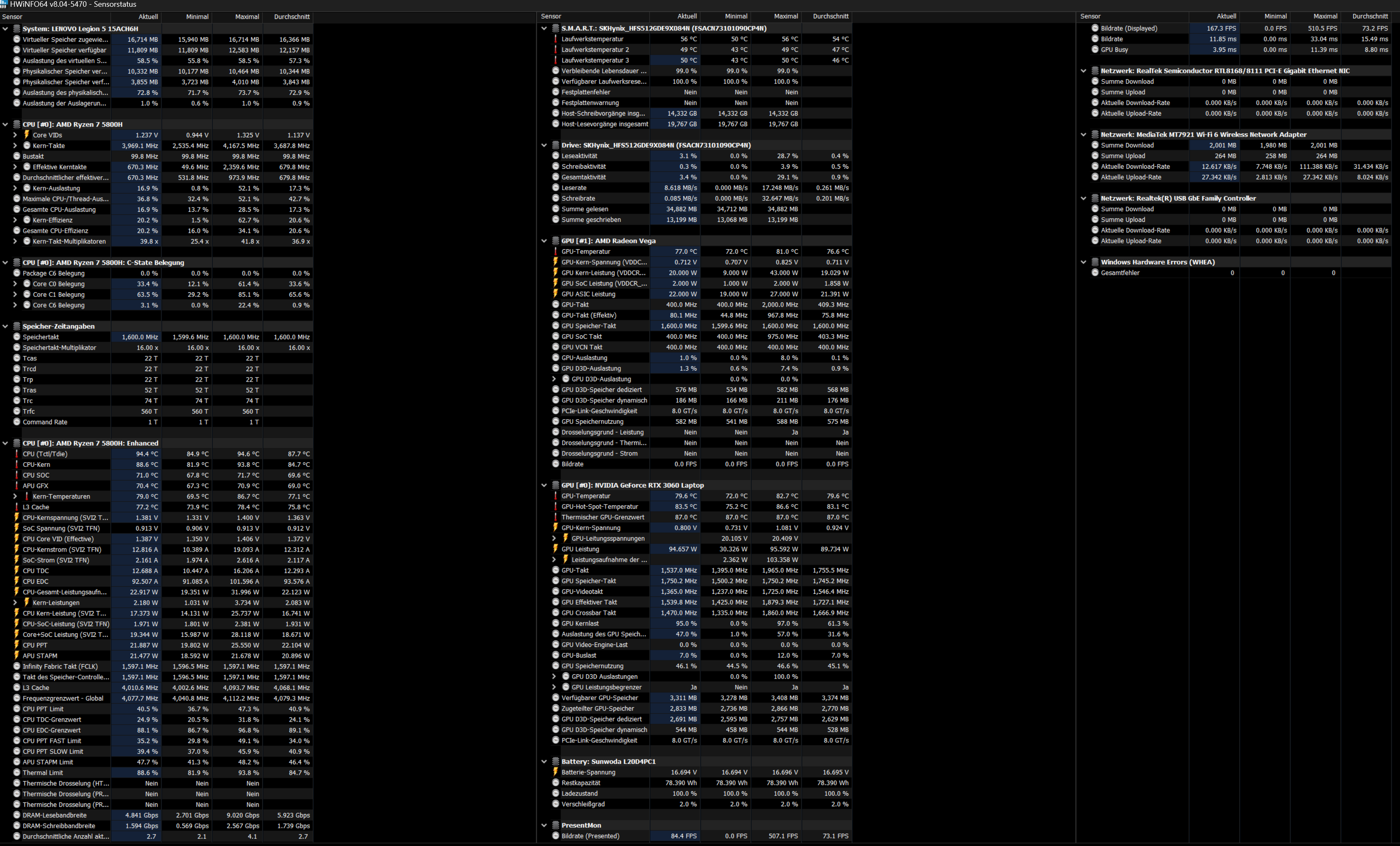Select the Aktuelle Download-Rate row under MediaTek adapter
1400x846 pixels.
point(1135,167)
